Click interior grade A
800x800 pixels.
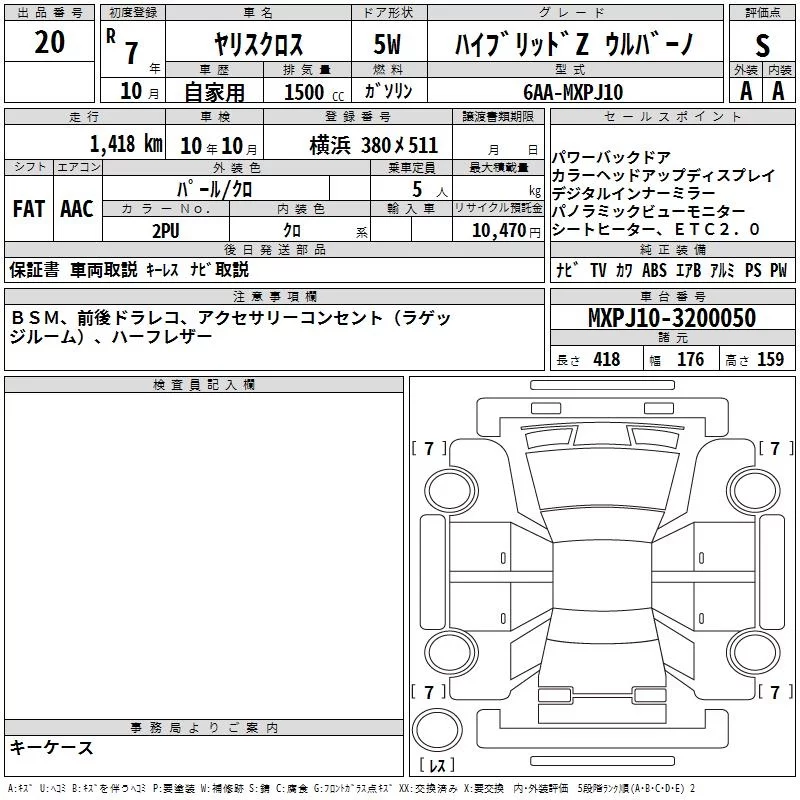pos(778,91)
